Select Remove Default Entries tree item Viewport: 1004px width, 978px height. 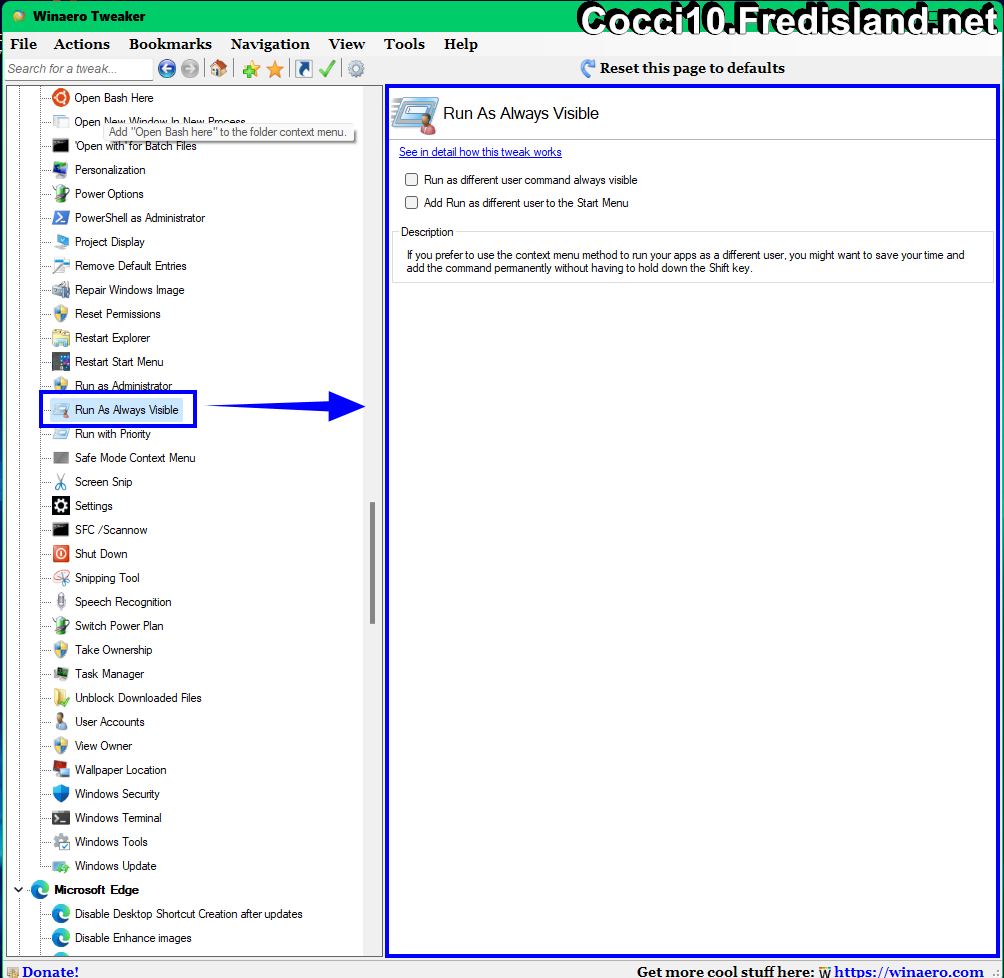(x=131, y=266)
